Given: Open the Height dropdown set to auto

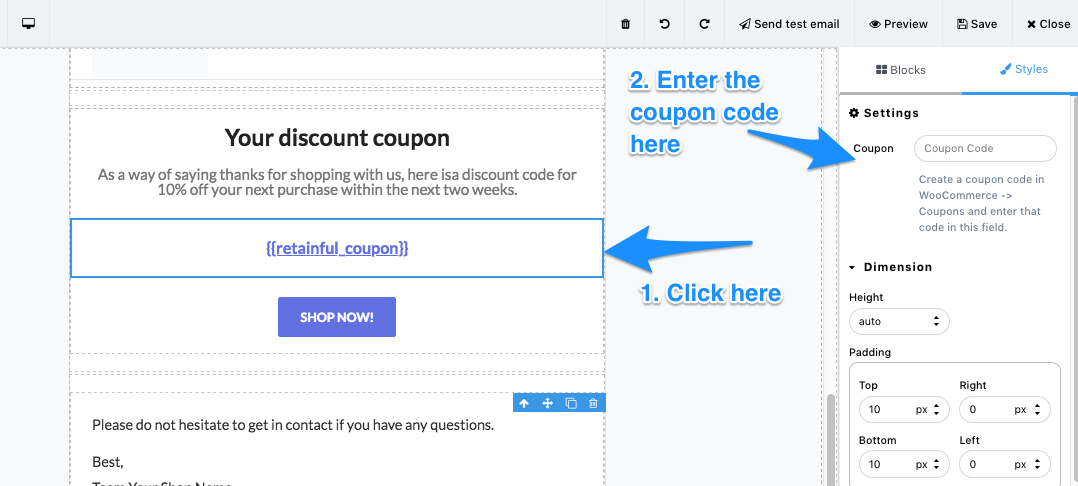Looking at the screenshot, I should [898, 322].
